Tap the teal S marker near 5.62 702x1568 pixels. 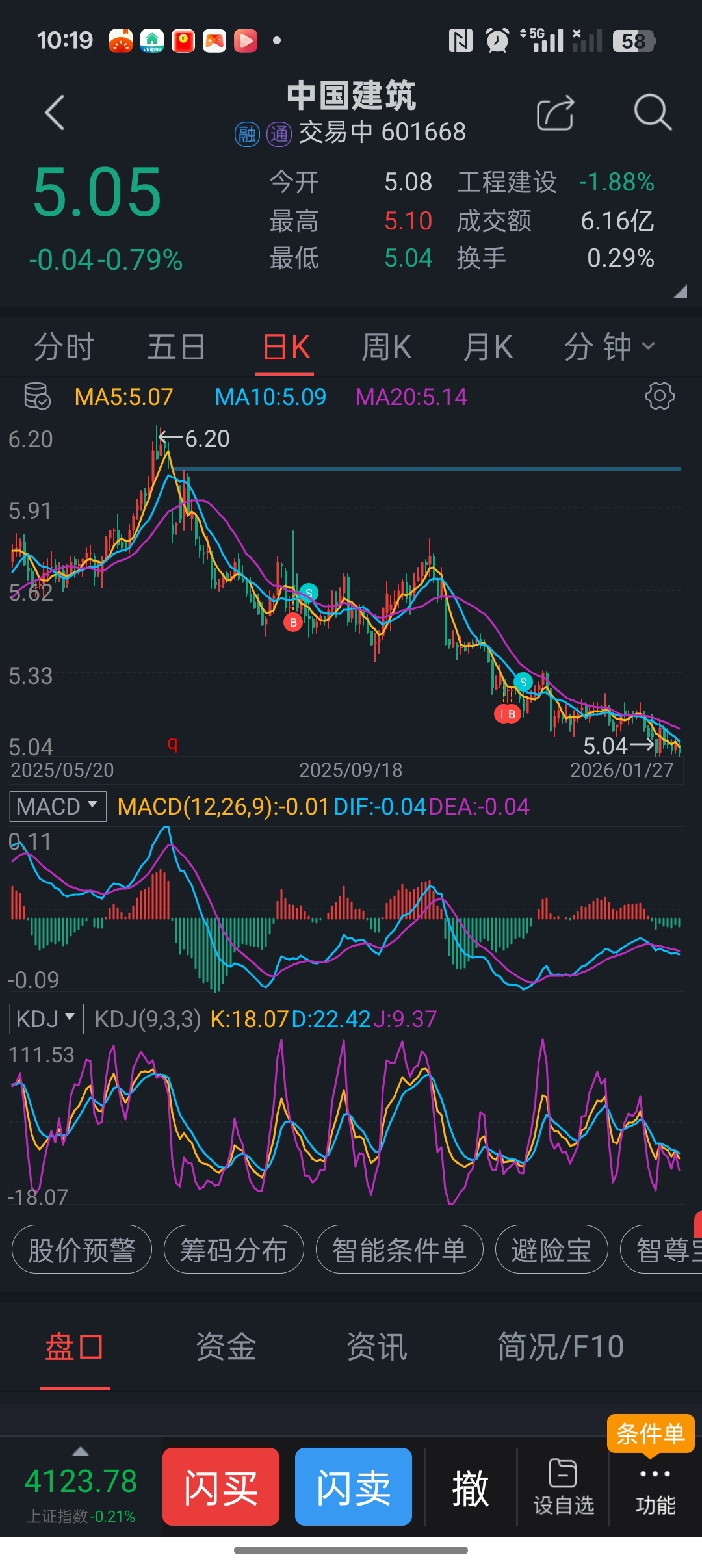point(309,592)
